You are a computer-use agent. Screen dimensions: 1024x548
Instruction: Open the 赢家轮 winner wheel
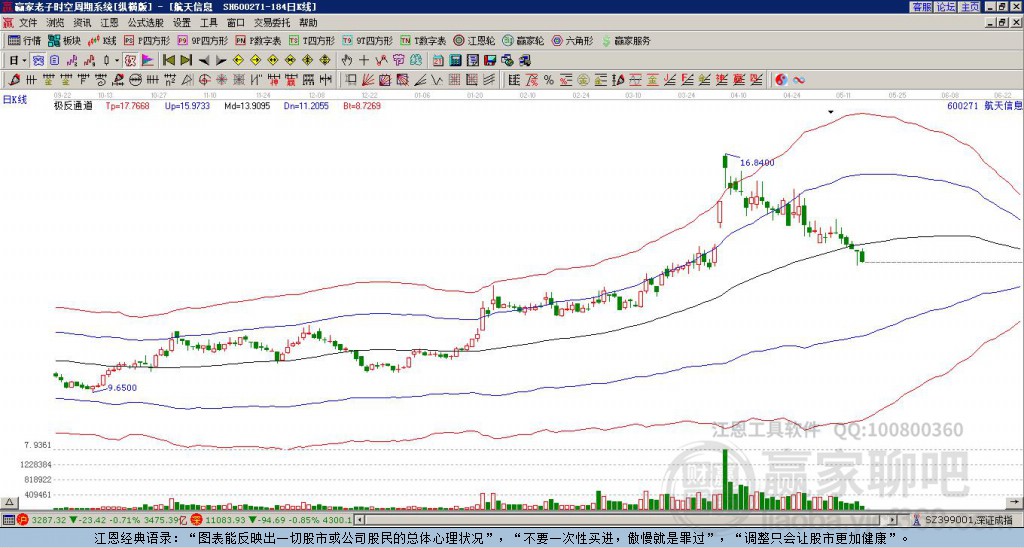point(523,41)
